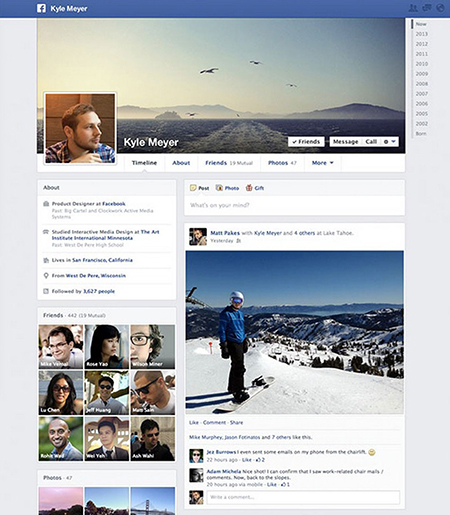450x515 pixels.
Task: Open messages icon in top bar
Action: point(427,8)
